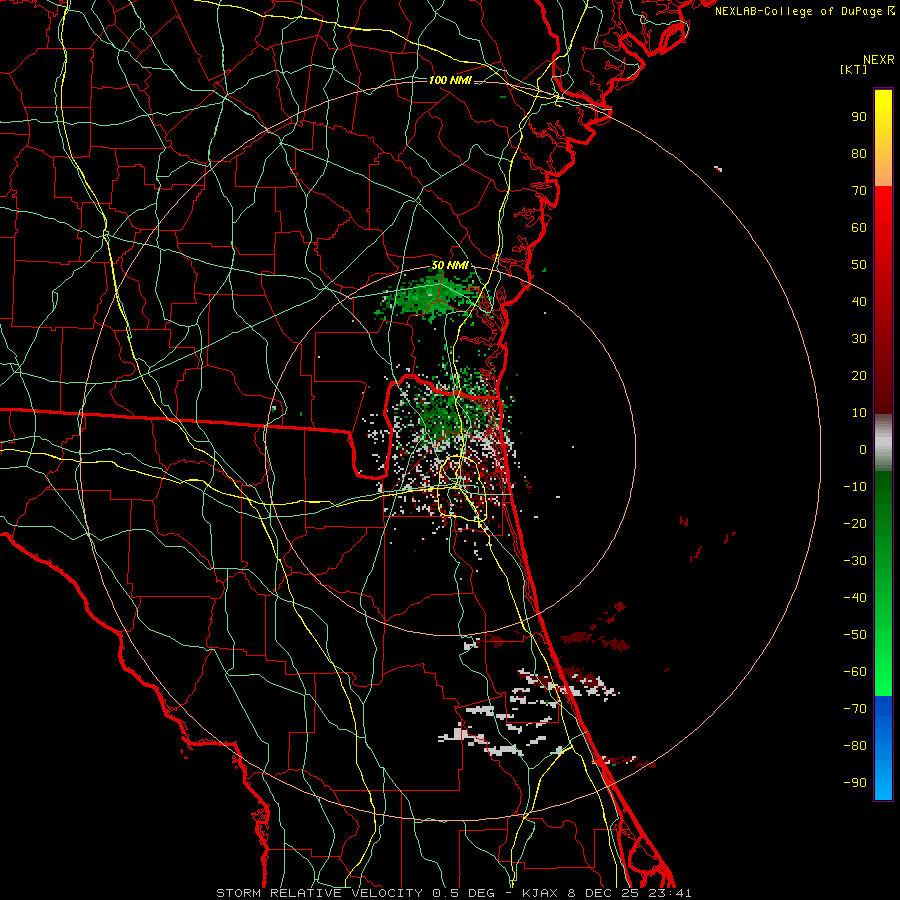Viewport: 900px width, 900px height.
Task: Click the Storm Relative Velocity caption at bottom
Action: tap(453, 893)
